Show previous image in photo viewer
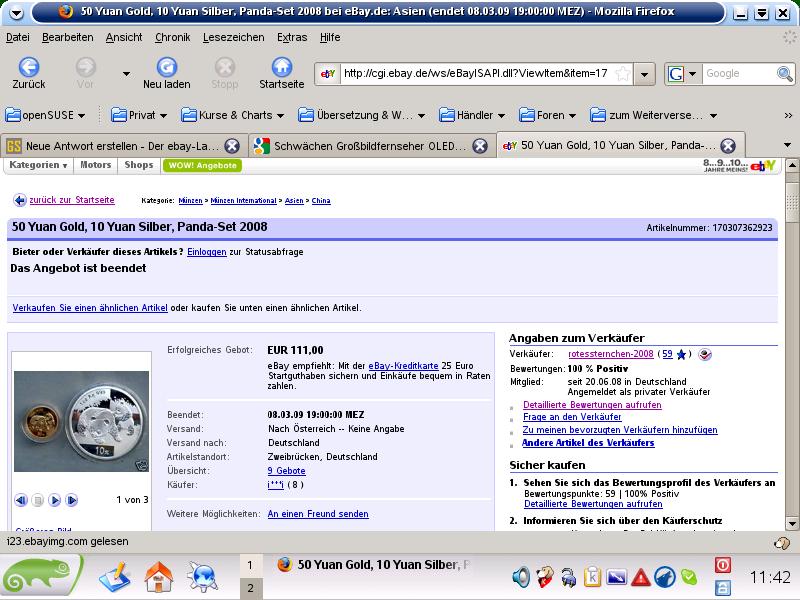The width and height of the screenshot is (800, 600). (21, 500)
